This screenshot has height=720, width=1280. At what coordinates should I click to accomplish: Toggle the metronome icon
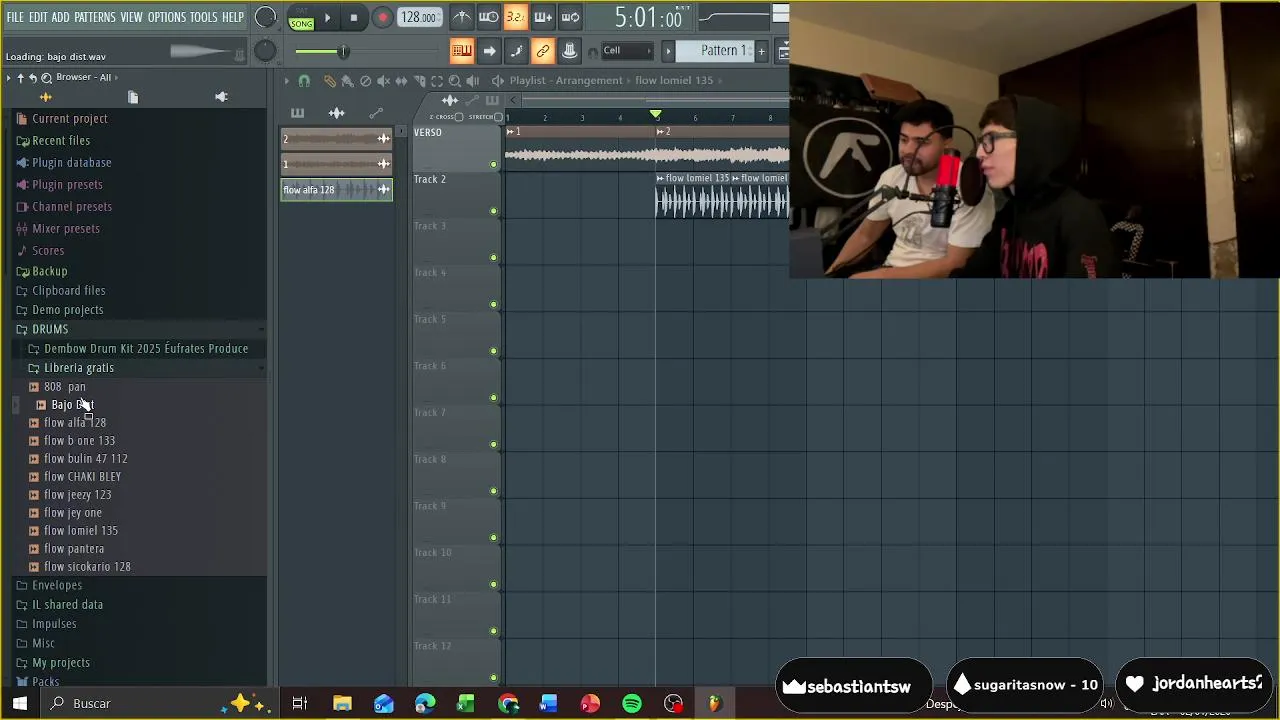(x=461, y=17)
